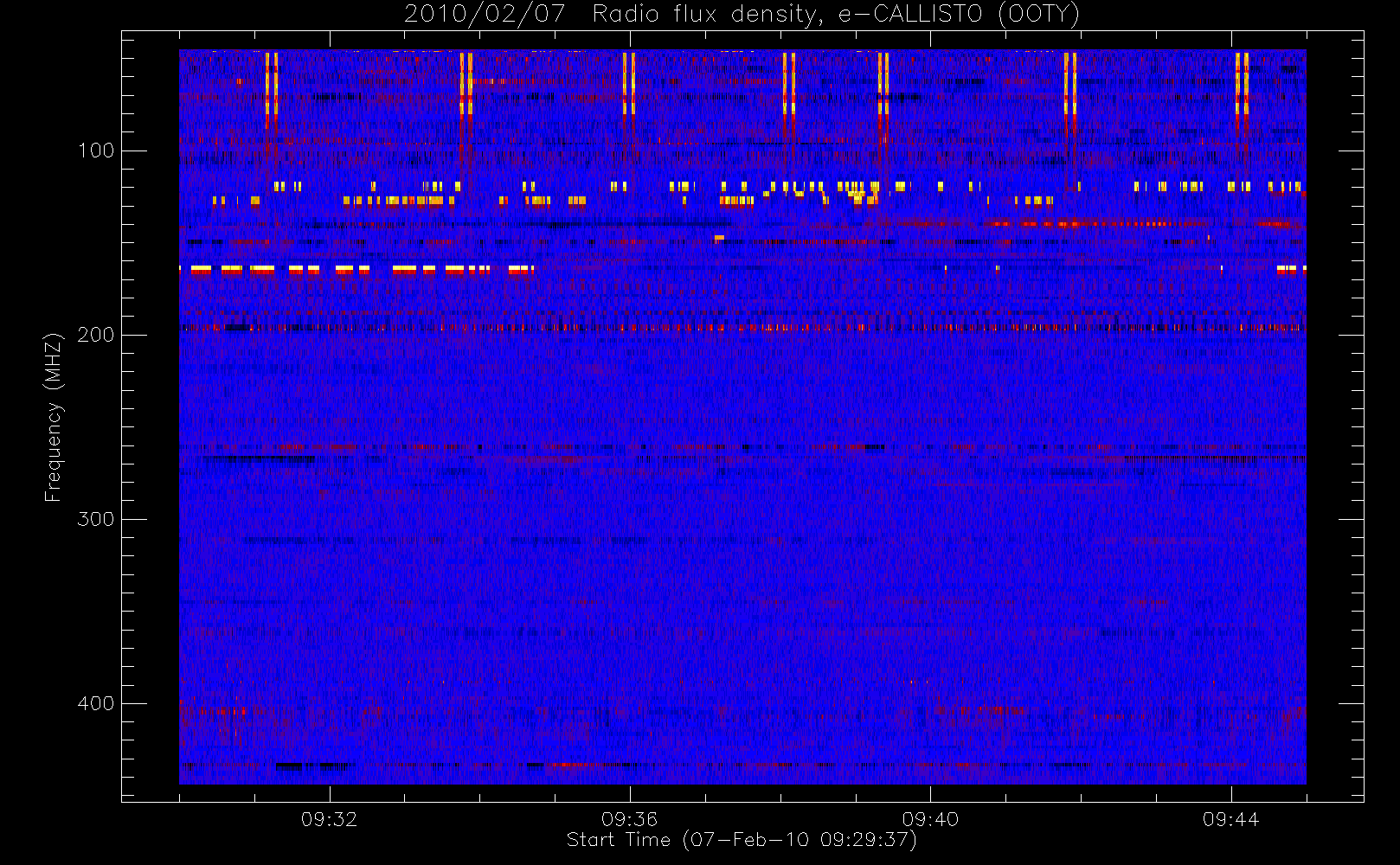Click the 09:36 time tick label
This screenshot has height=865, width=1400.
pyautogui.click(x=629, y=819)
